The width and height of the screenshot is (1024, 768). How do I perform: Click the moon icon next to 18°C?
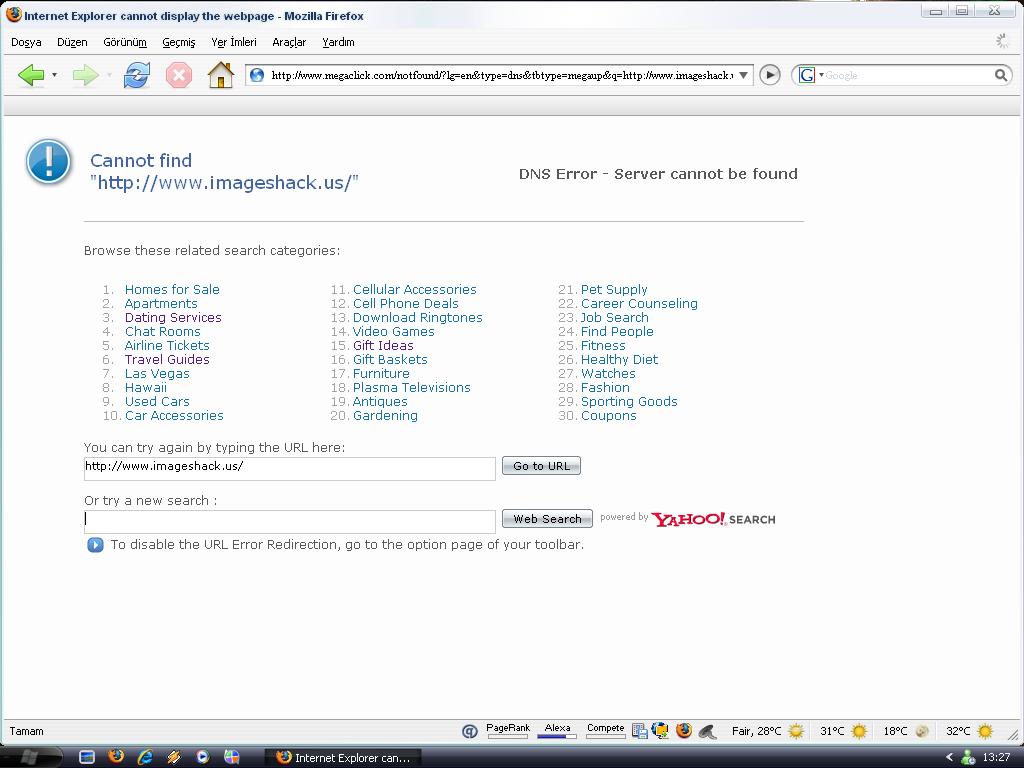(922, 731)
